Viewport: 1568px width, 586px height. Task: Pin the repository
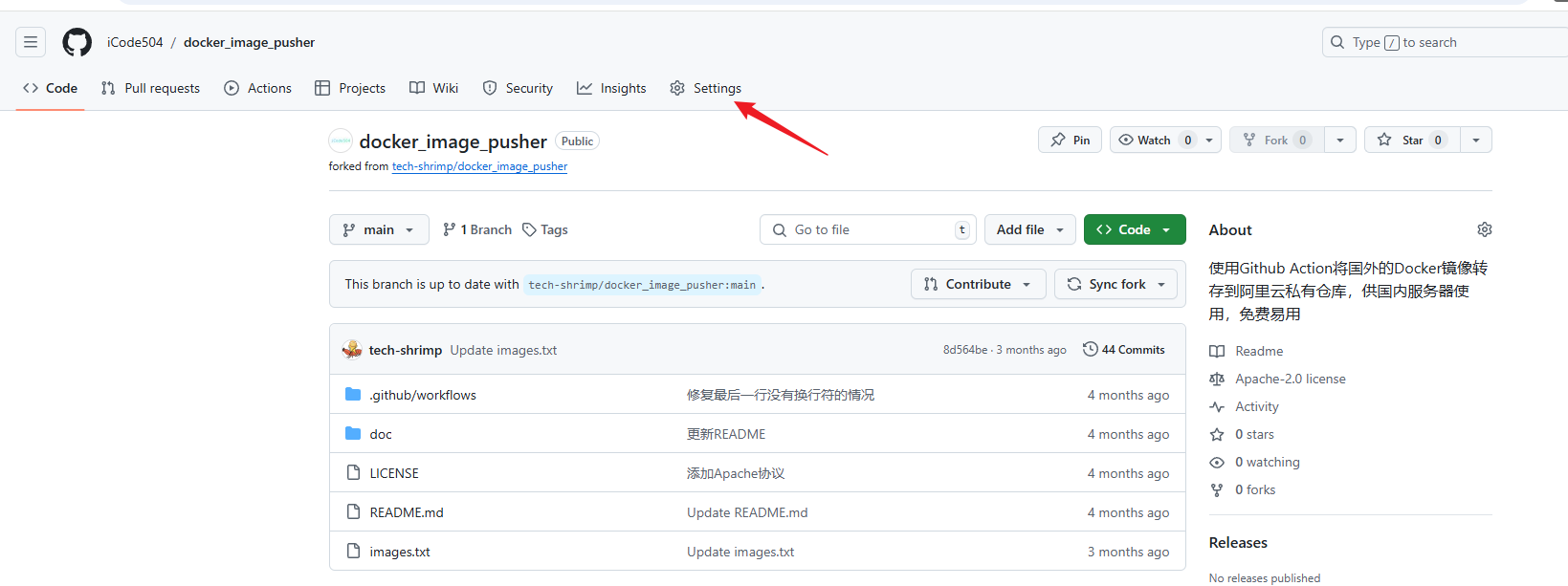click(x=1070, y=140)
